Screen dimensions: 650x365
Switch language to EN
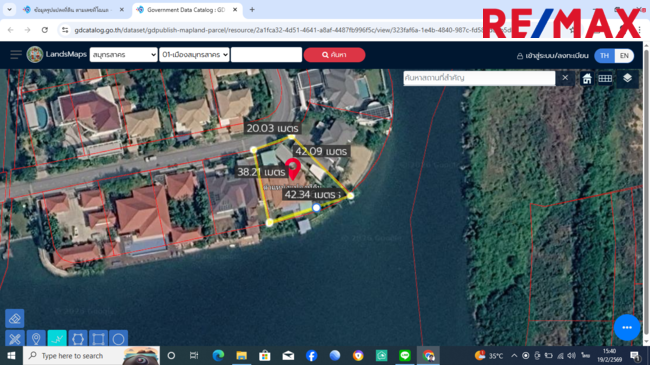tap(624, 56)
